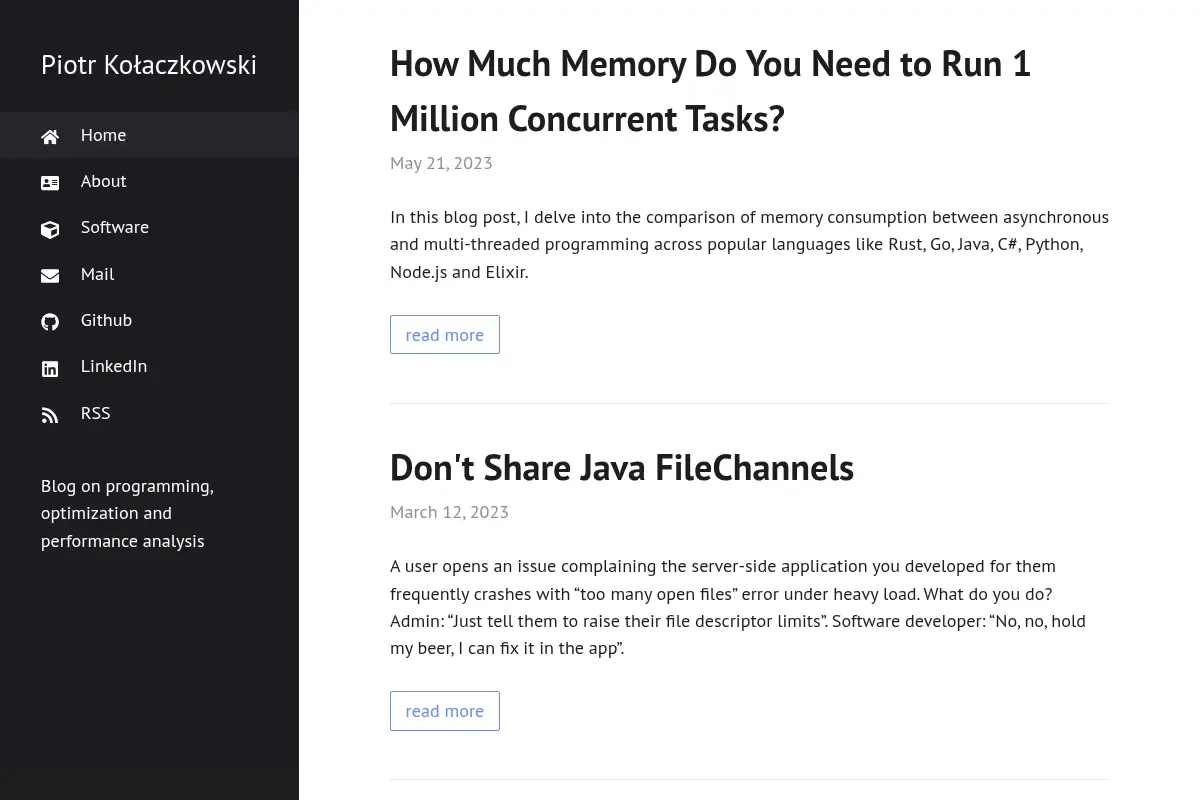
Task: Click the Software cube icon
Action: [x=50, y=229]
